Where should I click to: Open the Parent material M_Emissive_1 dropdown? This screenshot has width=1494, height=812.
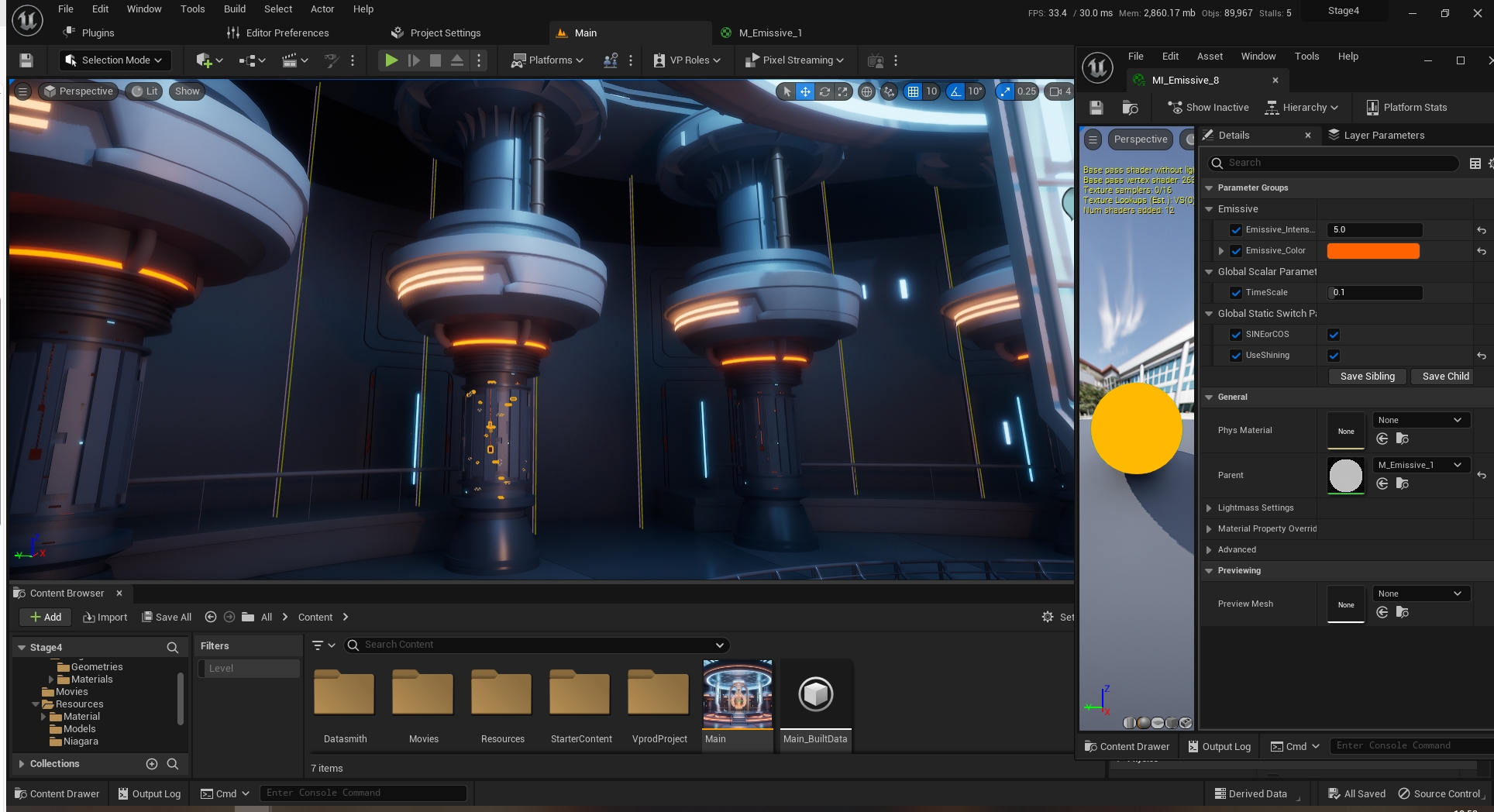pos(1420,465)
